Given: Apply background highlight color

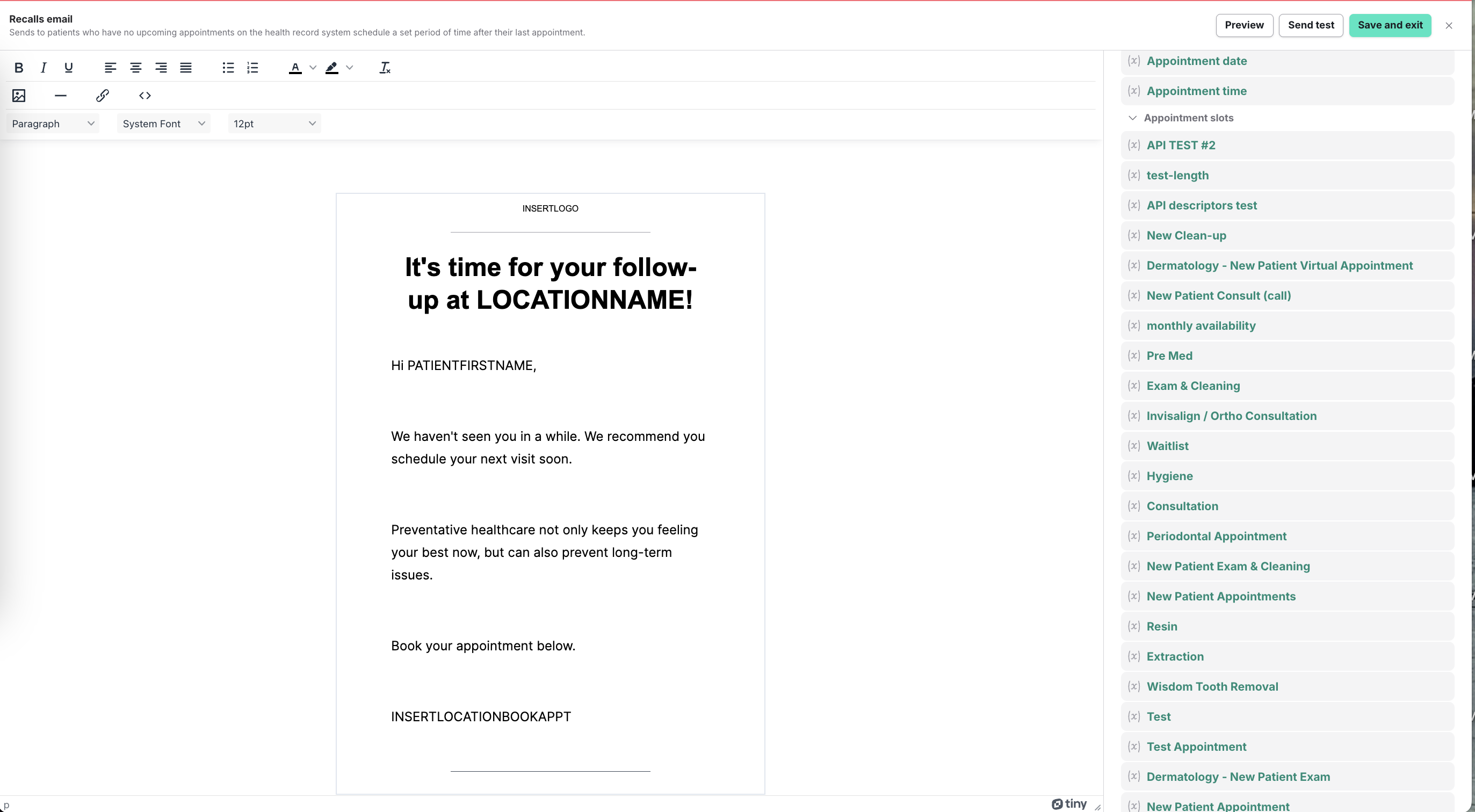Looking at the screenshot, I should [331, 68].
